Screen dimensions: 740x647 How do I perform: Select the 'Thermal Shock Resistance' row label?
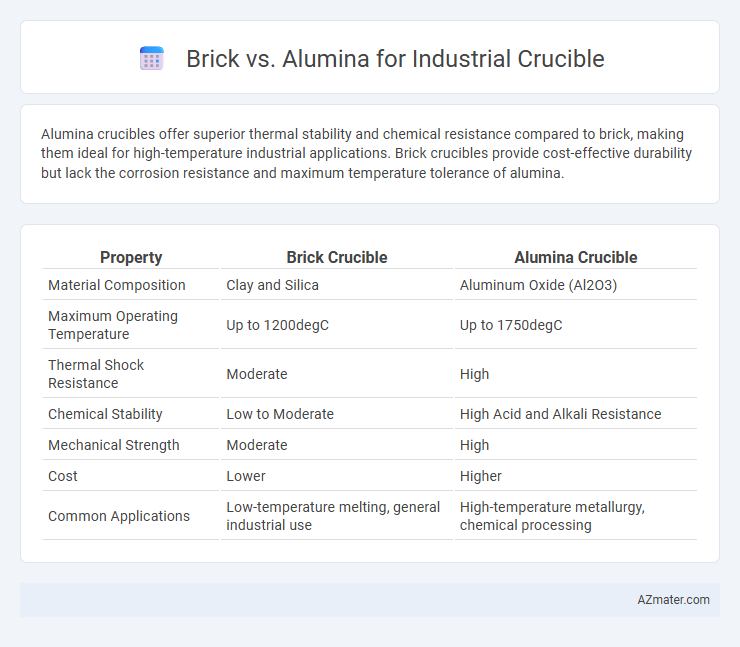tap(96, 374)
